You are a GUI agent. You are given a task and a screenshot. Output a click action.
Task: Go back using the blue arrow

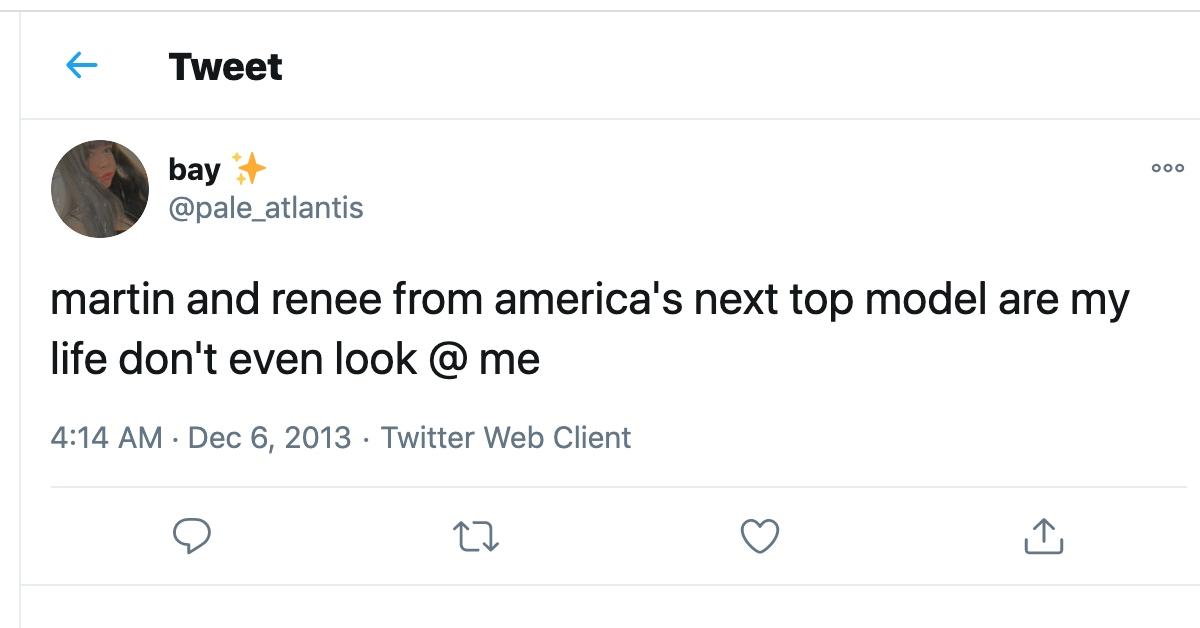pos(81,67)
